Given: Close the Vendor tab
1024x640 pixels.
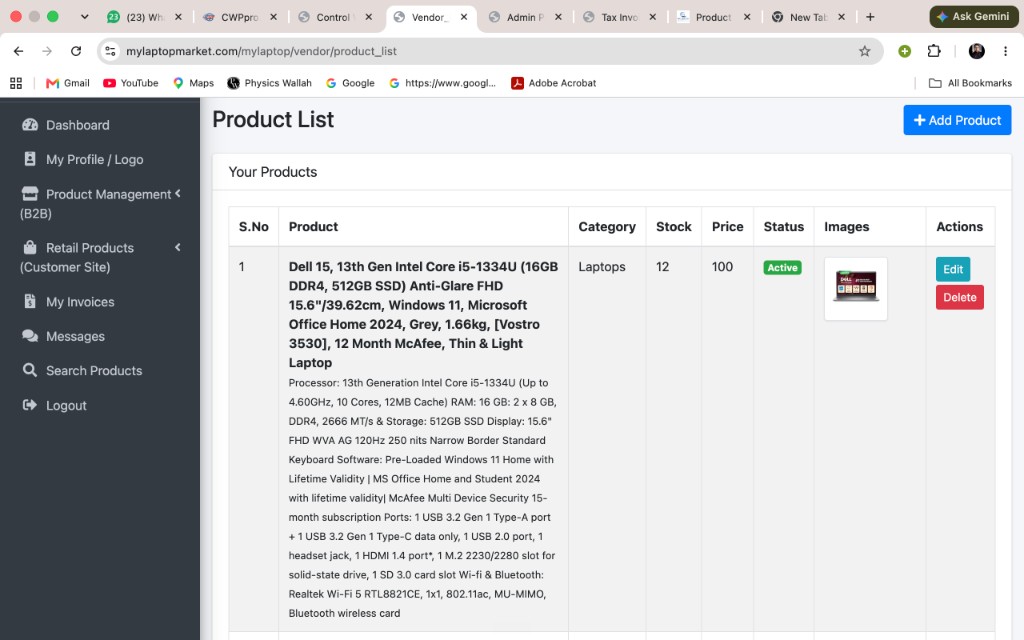Looking at the screenshot, I should (x=464, y=17).
